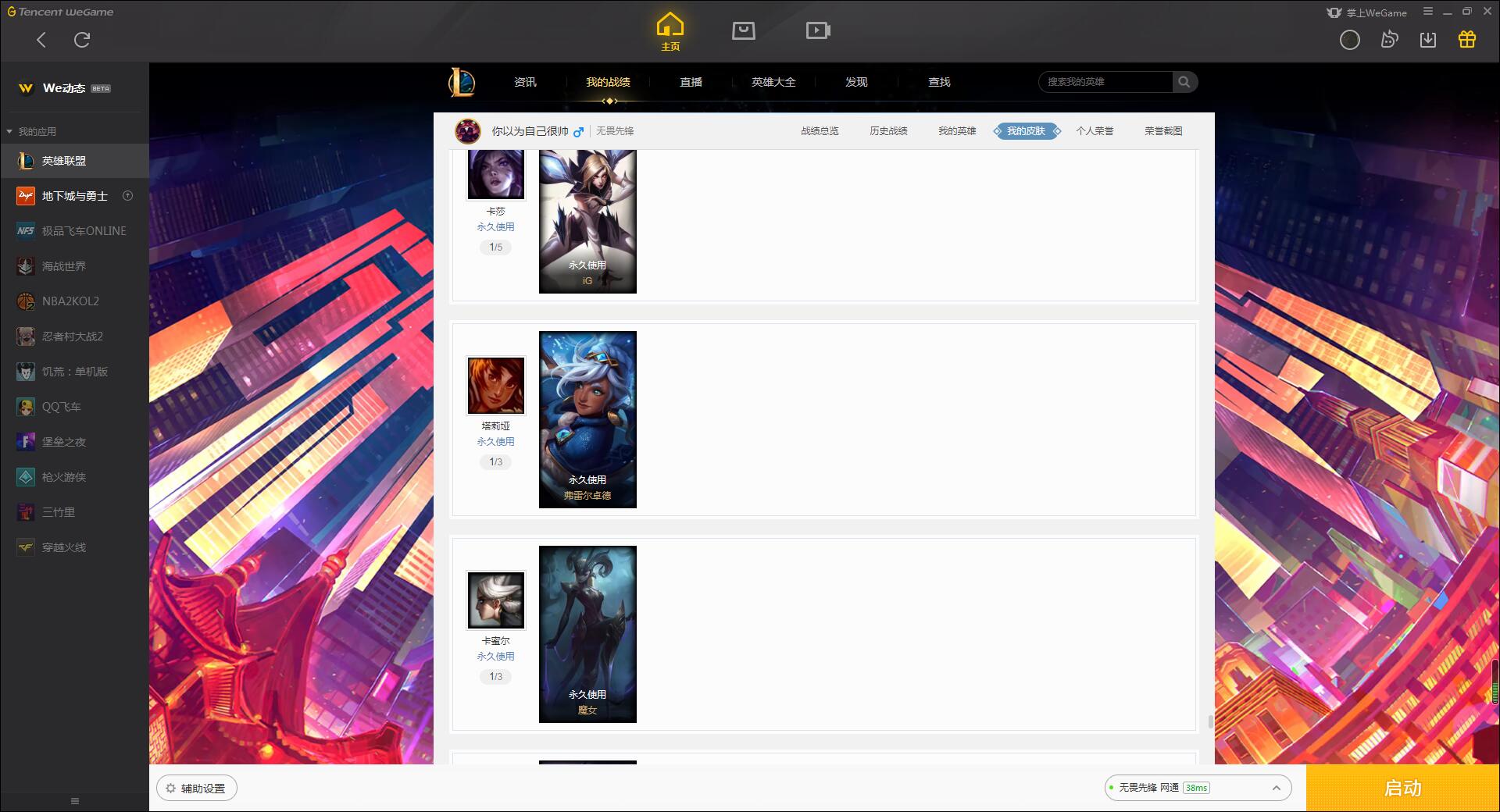Image resolution: width=1500 pixels, height=812 pixels.
Task: Select the 我的皮肤 sub-tab
Action: pyautogui.click(x=1027, y=131)
